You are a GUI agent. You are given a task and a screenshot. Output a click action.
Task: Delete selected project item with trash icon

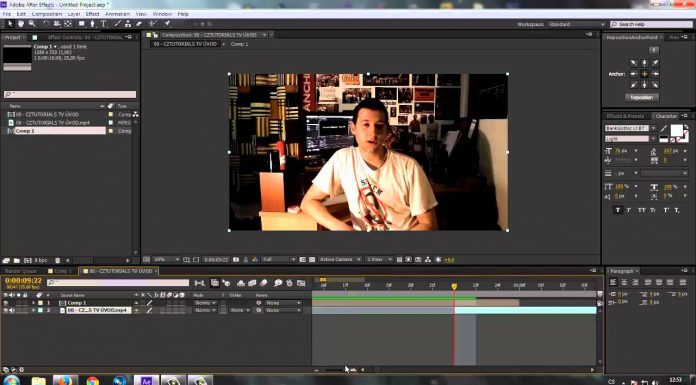click(x=57, y=260)
